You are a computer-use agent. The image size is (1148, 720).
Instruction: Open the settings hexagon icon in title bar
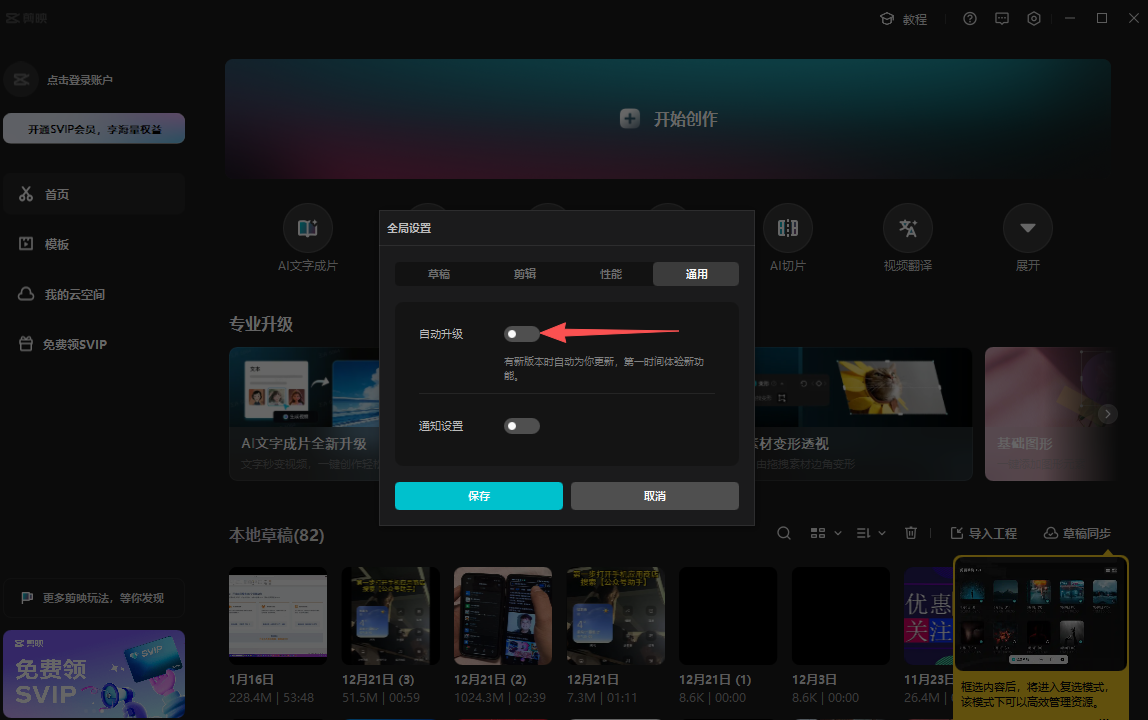1034,19
